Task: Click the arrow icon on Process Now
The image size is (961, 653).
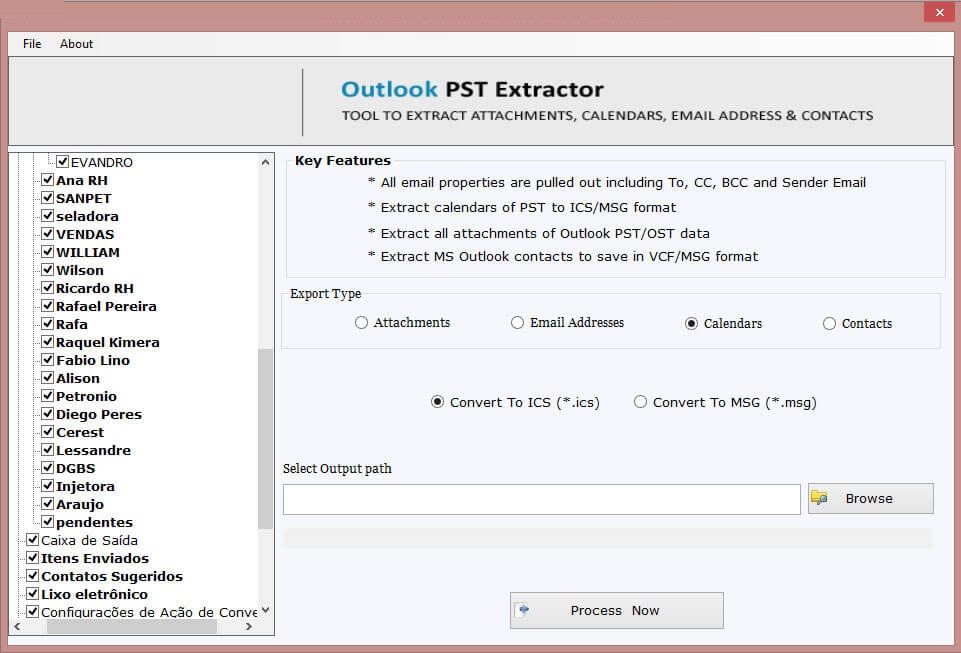Action: click(524, 609)
